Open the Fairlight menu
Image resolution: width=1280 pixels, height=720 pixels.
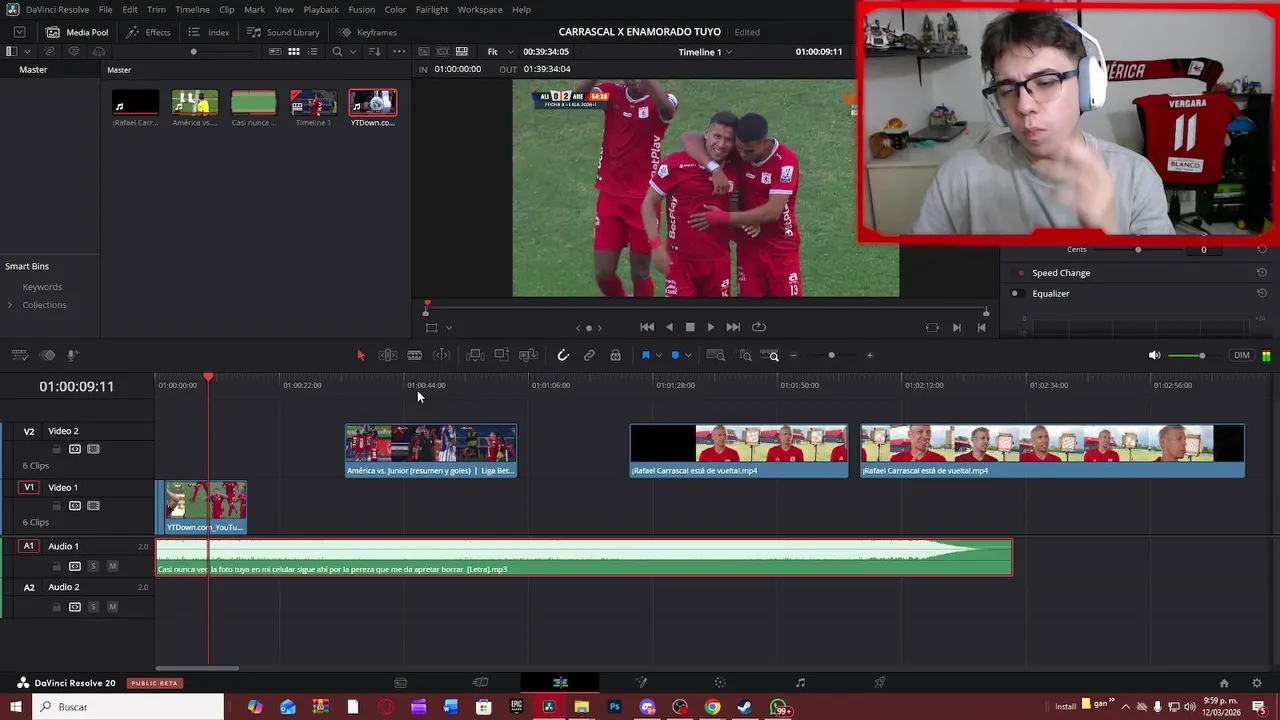432,9
